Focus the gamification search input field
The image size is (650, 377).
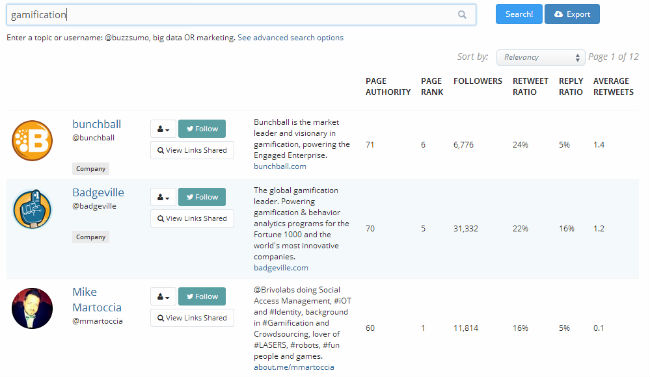[x=241, y=15]
